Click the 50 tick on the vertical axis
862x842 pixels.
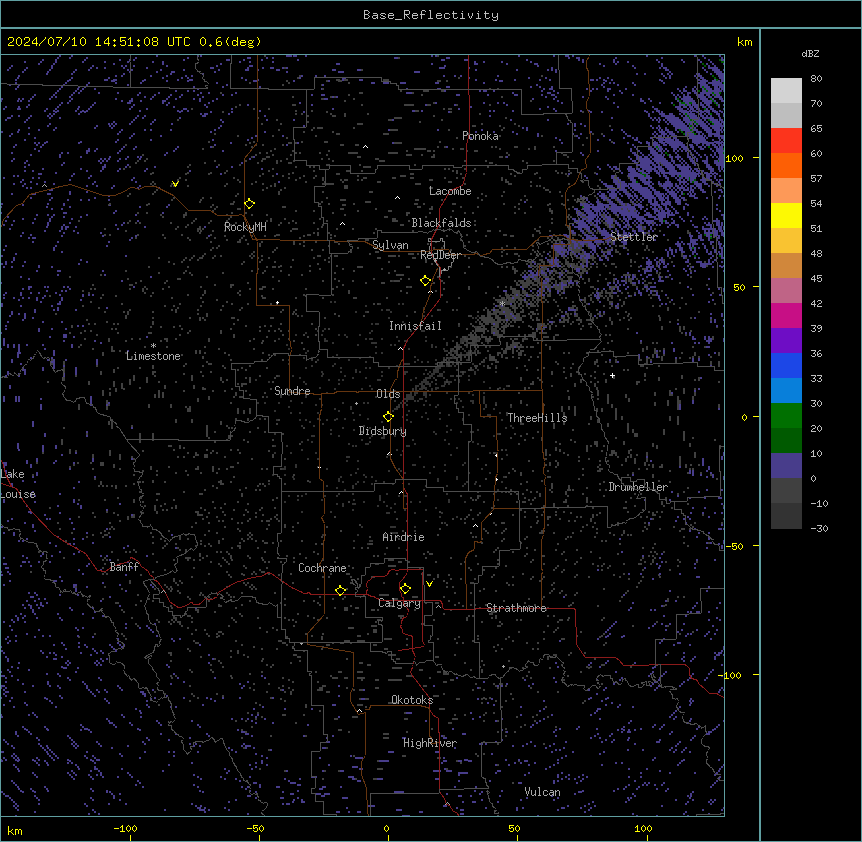[739, 287]
